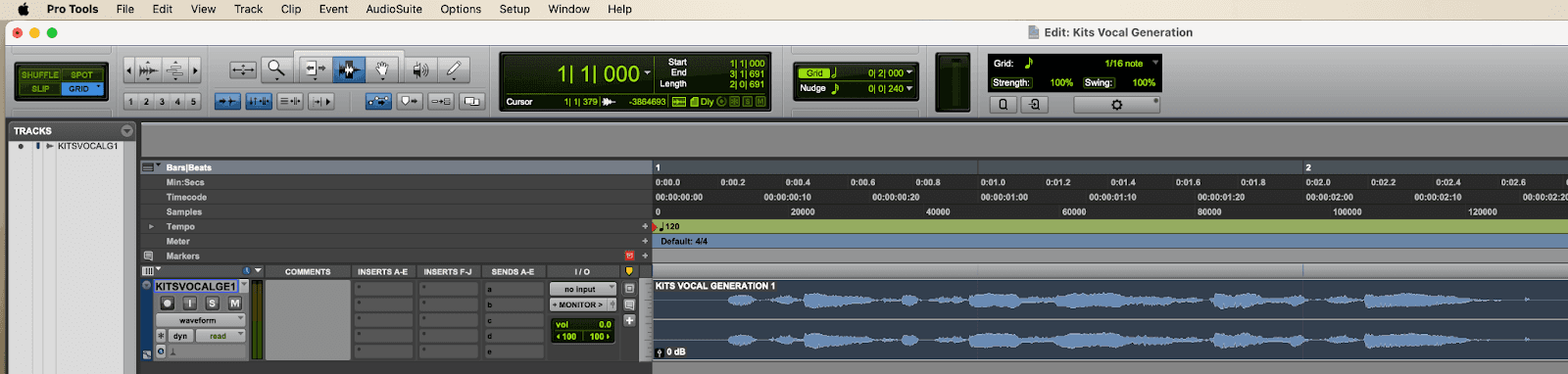The width and height of the screenshot is (1568, 374).
Task: Open the Event menu
Action: click(333, 9)
